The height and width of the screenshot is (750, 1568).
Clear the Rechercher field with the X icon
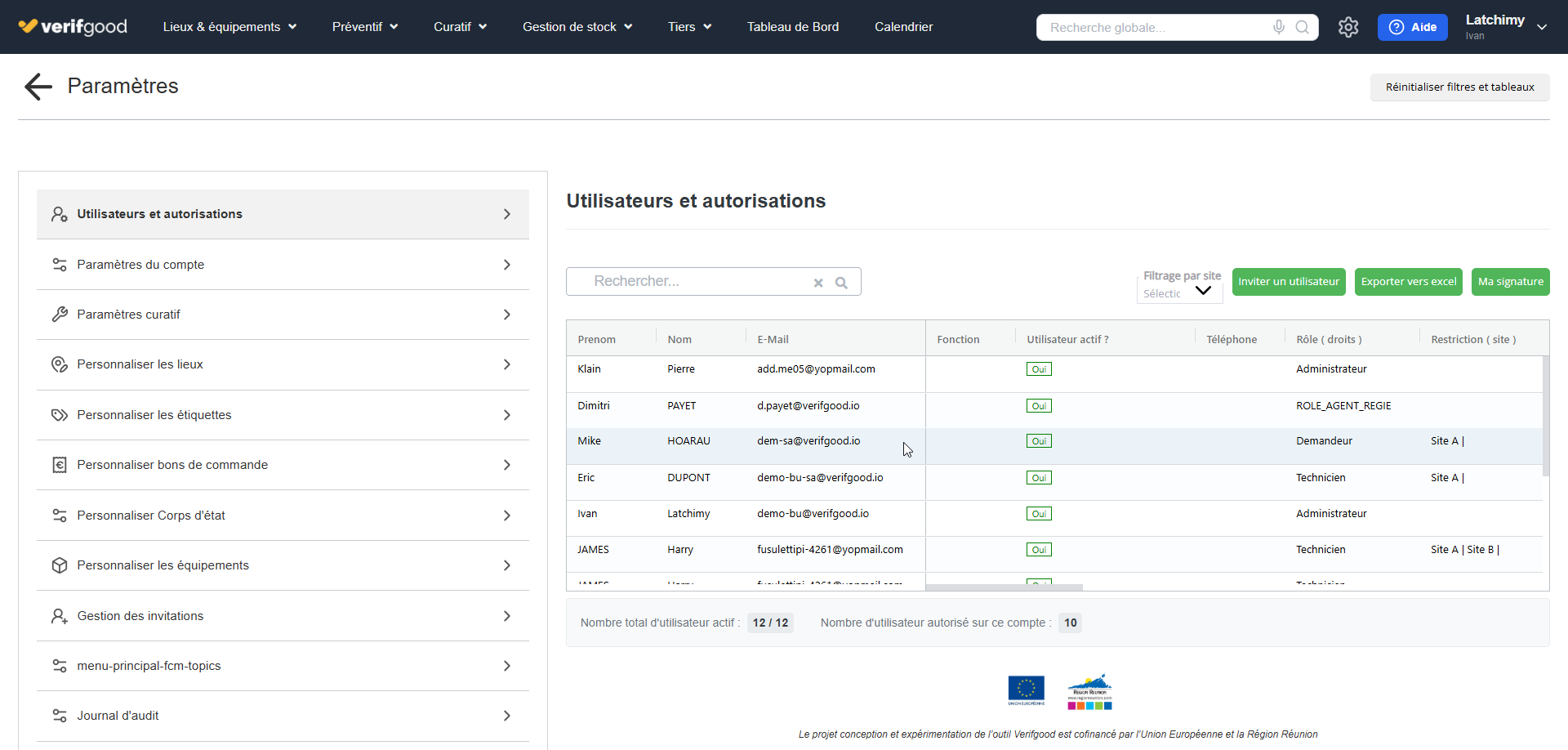click(818, 283)
